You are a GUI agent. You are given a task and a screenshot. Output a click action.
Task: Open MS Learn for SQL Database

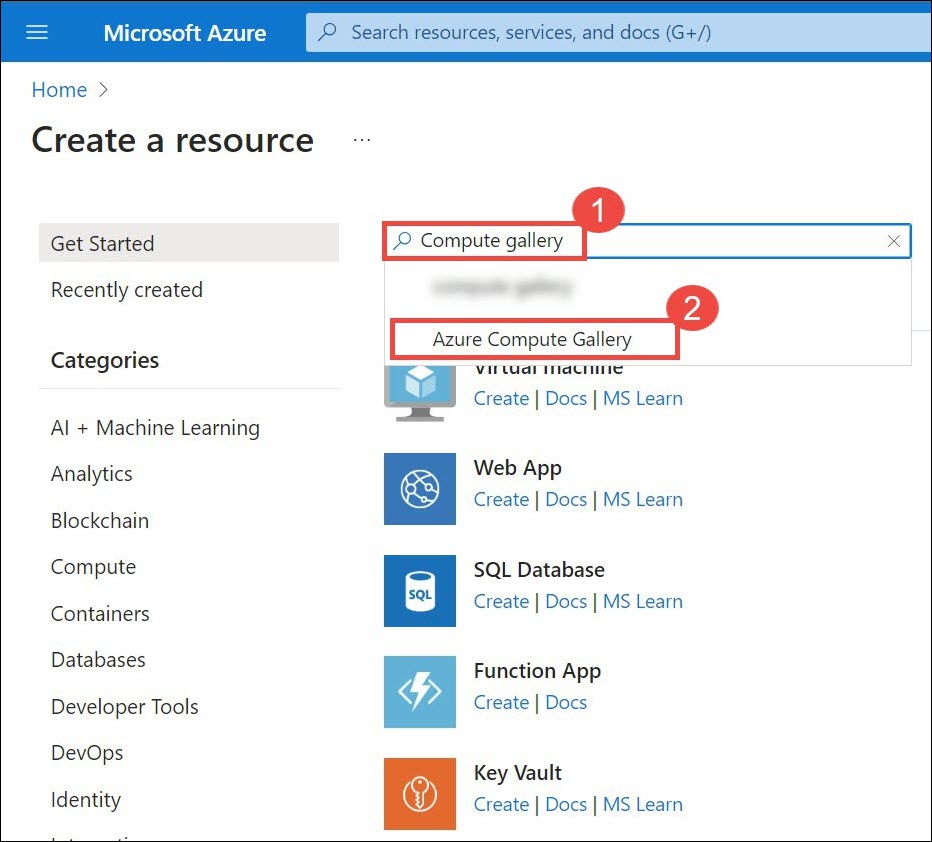[x=643, y=601]
